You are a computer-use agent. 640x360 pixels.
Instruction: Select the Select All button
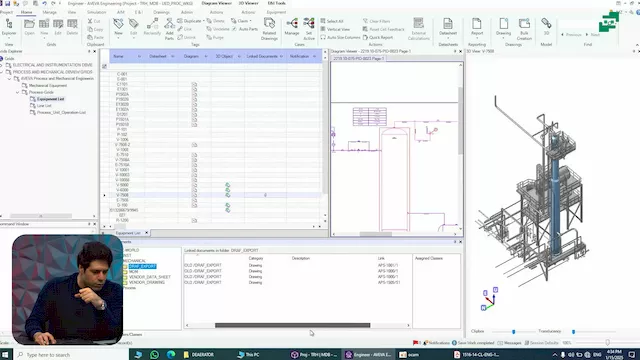[332, 21]
